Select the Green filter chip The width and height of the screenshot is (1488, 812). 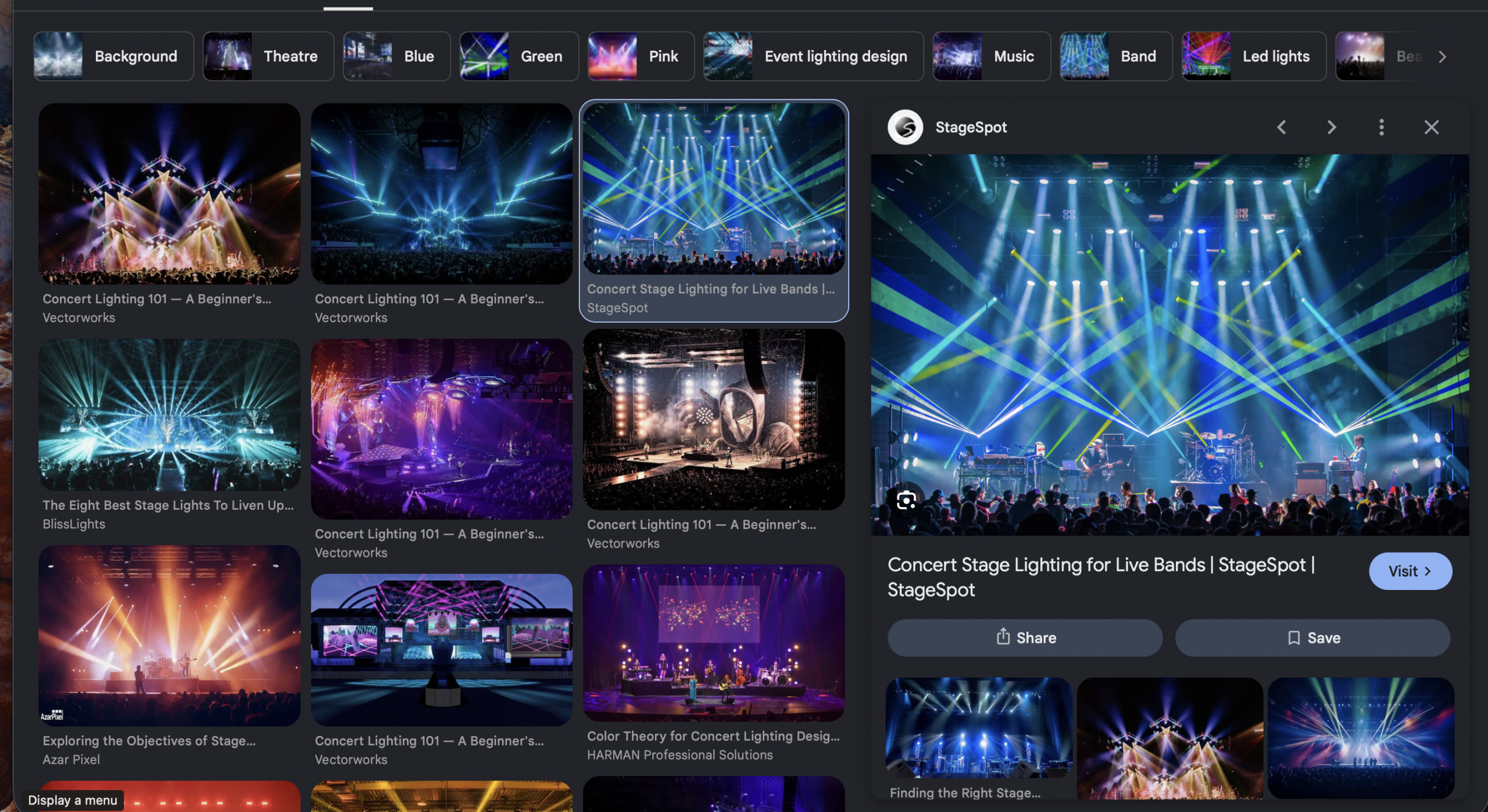[519, 56]
